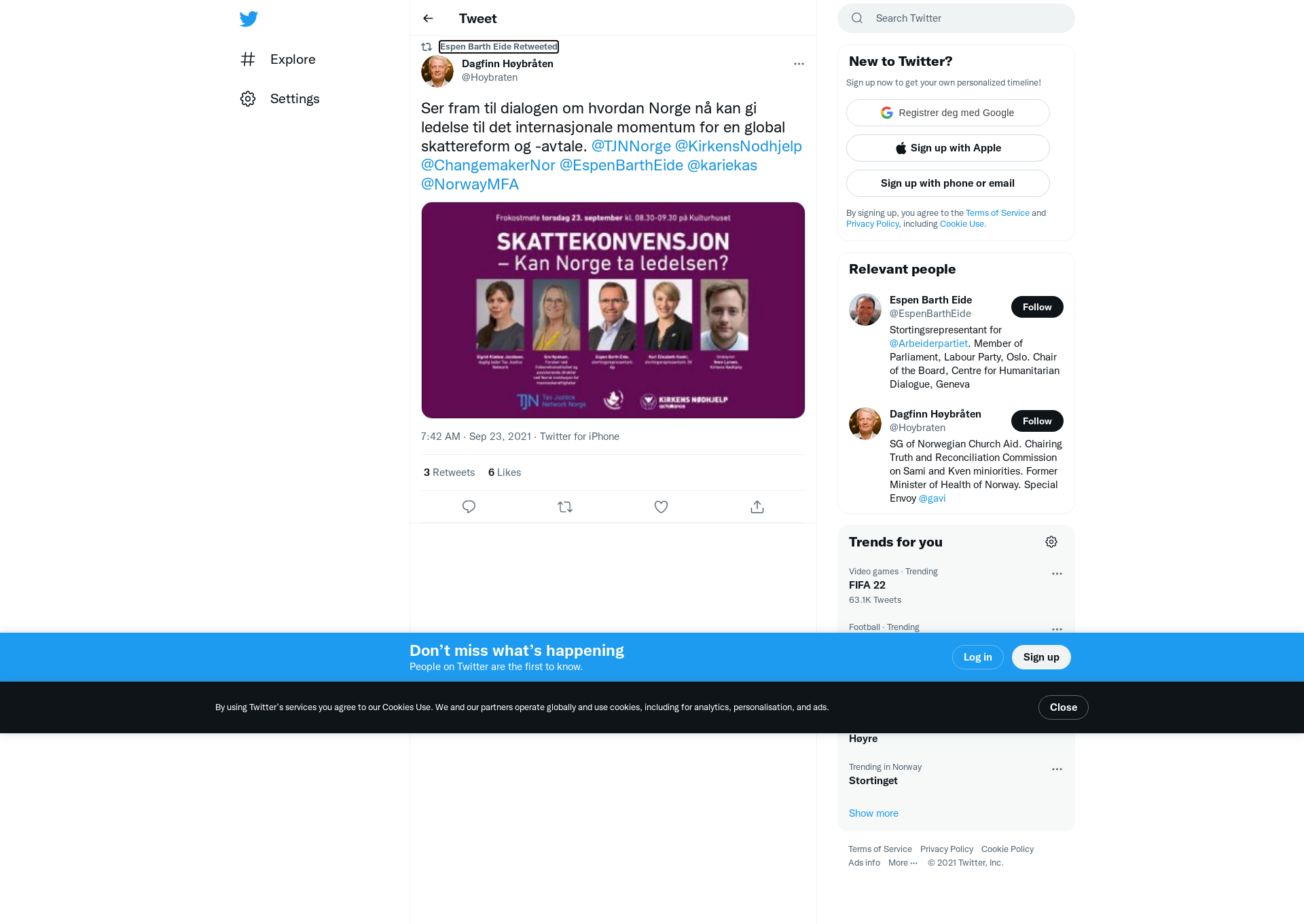The height and width of the screenshot is (924, 1304).
Task: Open the share tweet icon
Action: click(757, 506)
